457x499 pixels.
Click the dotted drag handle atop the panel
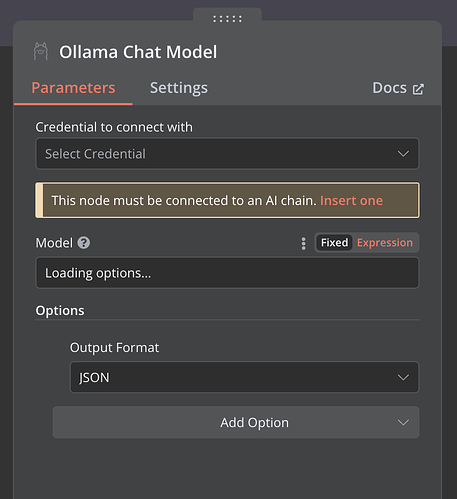[227, 19]
